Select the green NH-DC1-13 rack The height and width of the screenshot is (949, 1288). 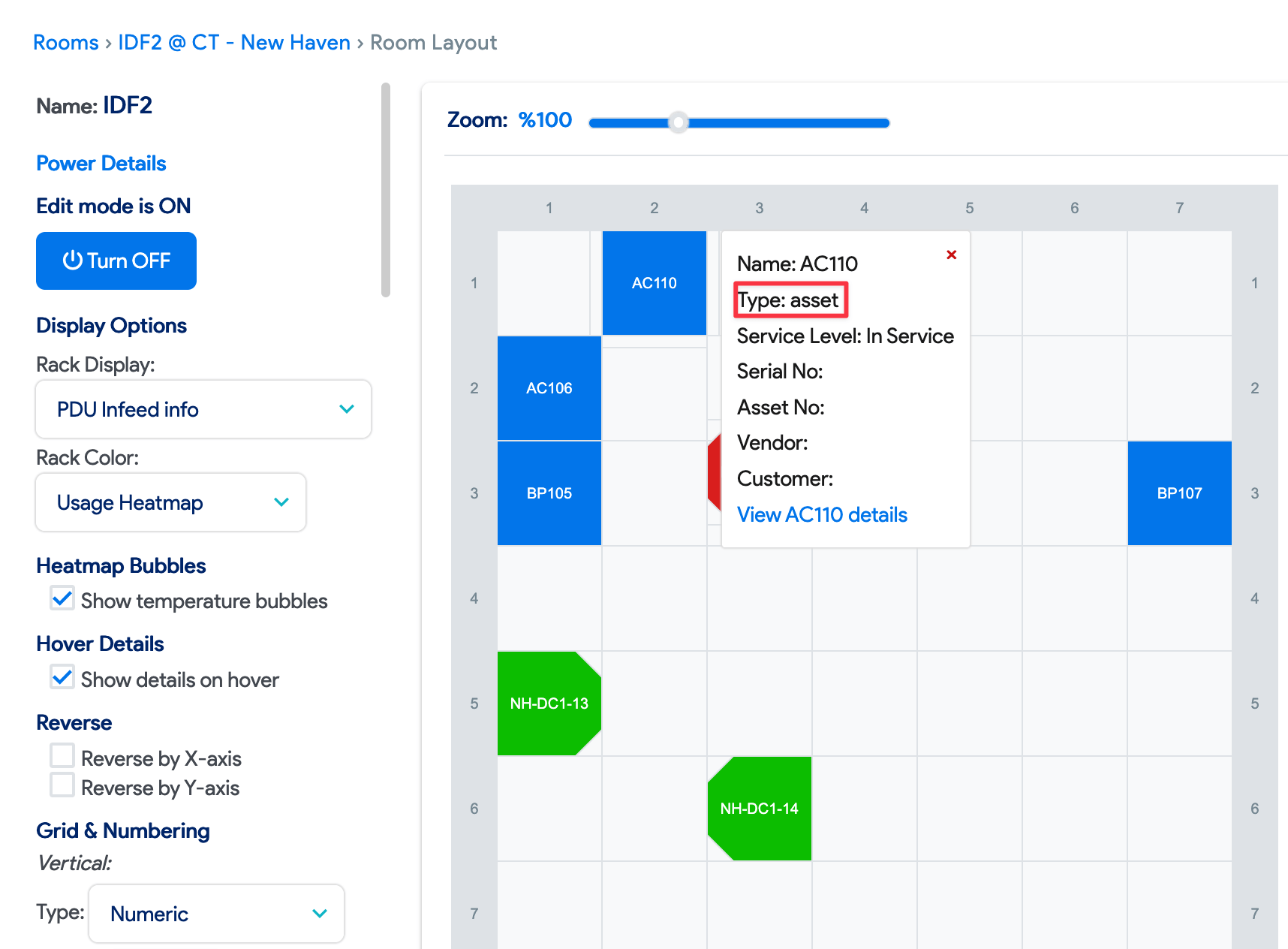549,703
